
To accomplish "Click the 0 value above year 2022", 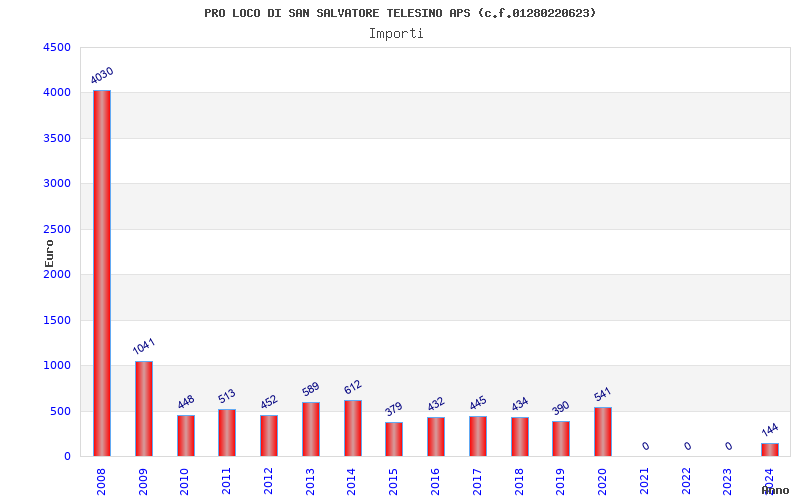I will [687, 446].
